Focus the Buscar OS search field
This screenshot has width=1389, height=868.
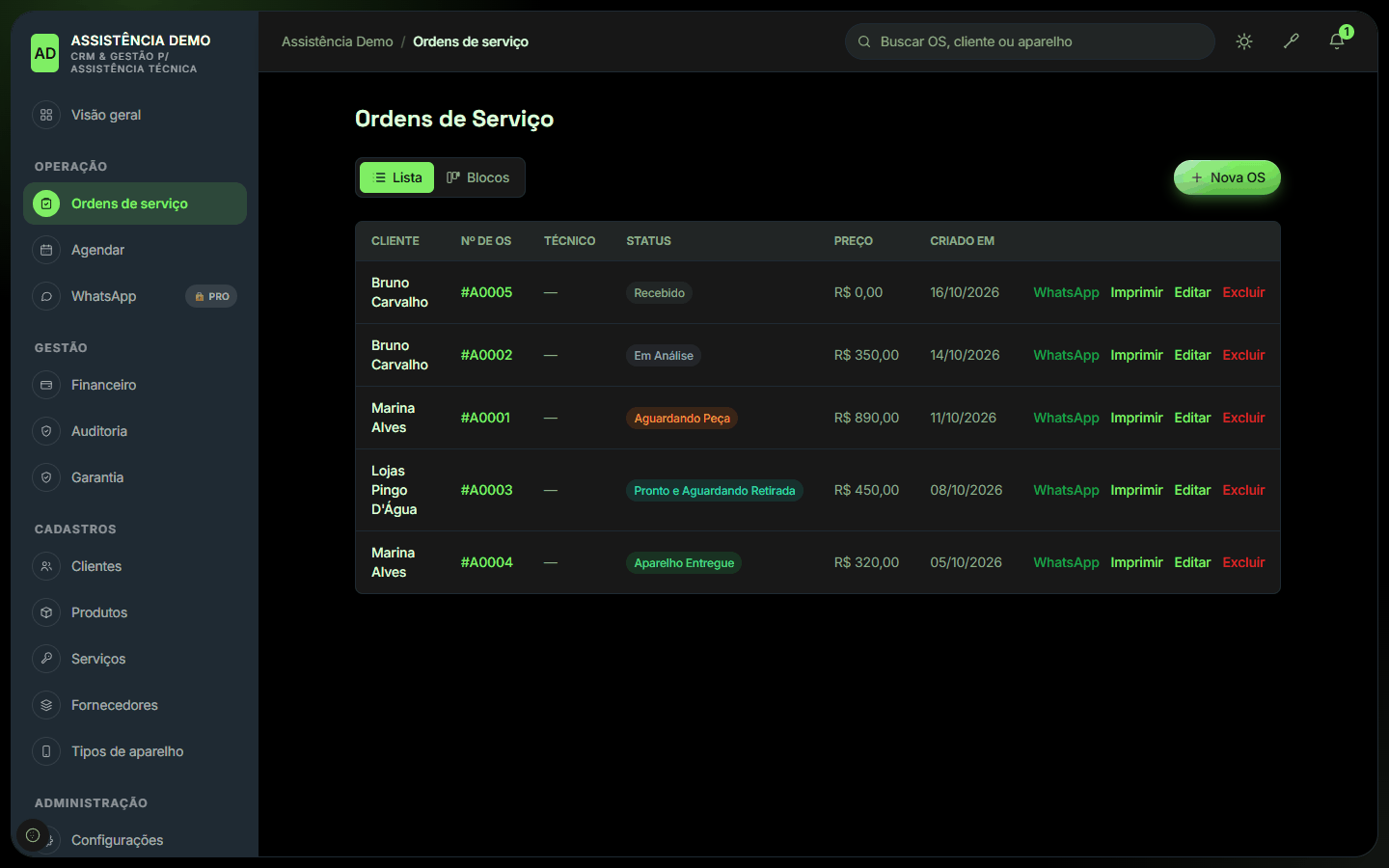click(1029, 41)
